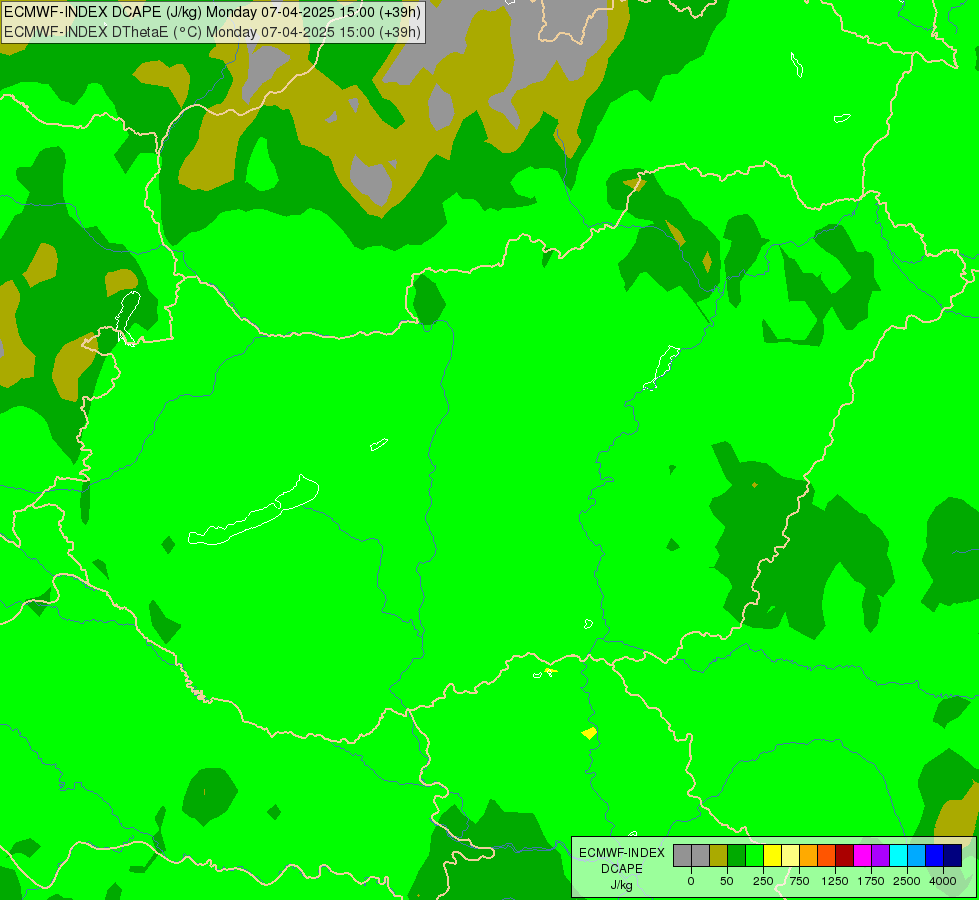Viewport: 979px width, 900px height.
Task: Pick the orange-red legend swatch
Action: point(827,855)
